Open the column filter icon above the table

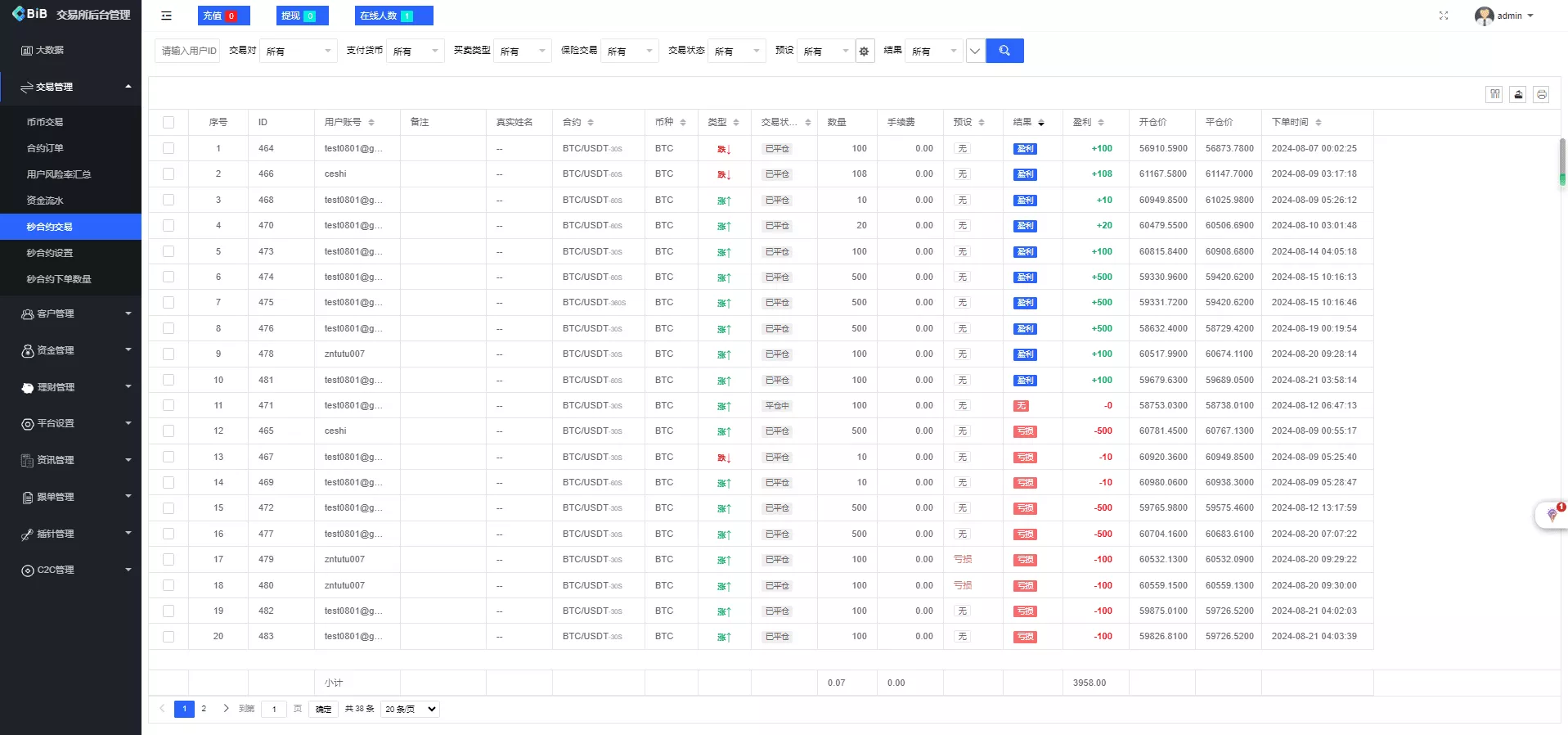coord(1494,94)
